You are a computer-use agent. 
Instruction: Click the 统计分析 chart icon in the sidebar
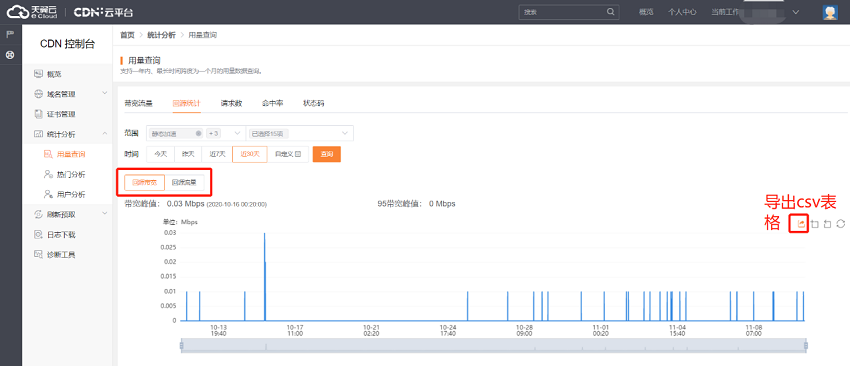click(38, 134)
